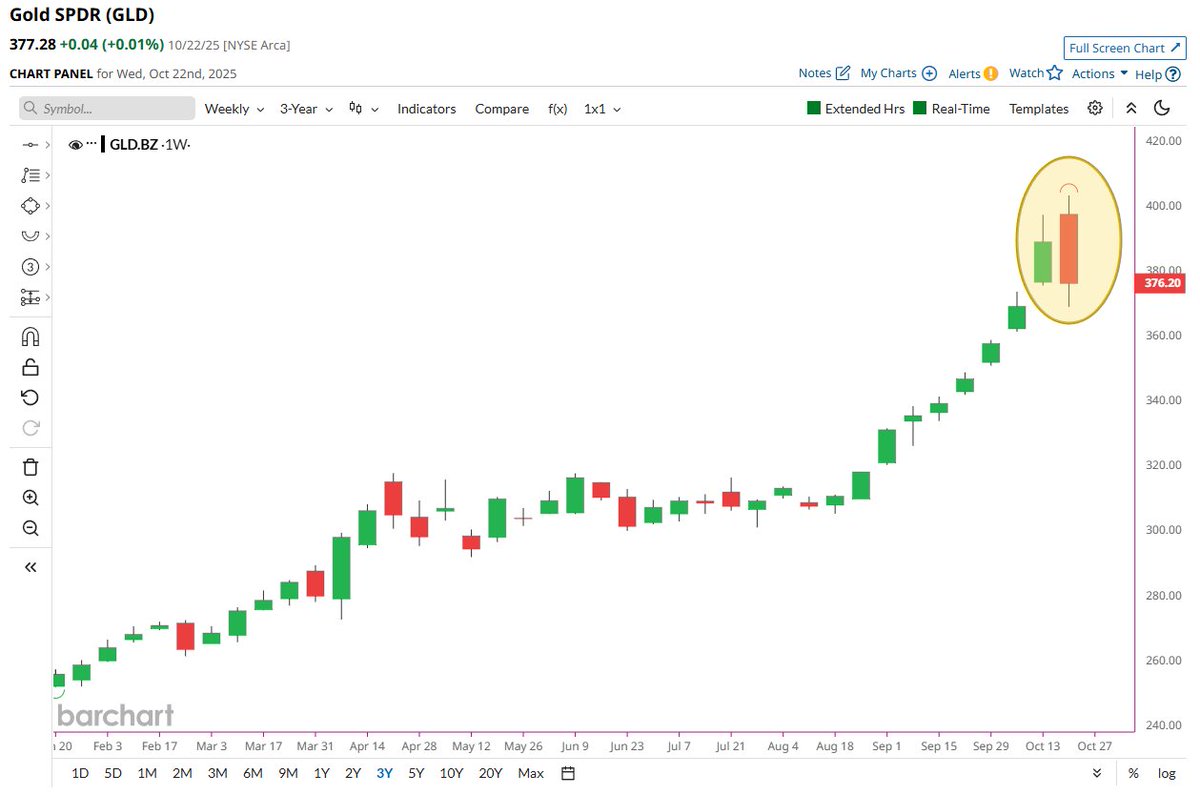Image resolution: width=1200 pixels, height=795 pixels.
Task: Zoom in with the plus magnifier
Action: 30,498
